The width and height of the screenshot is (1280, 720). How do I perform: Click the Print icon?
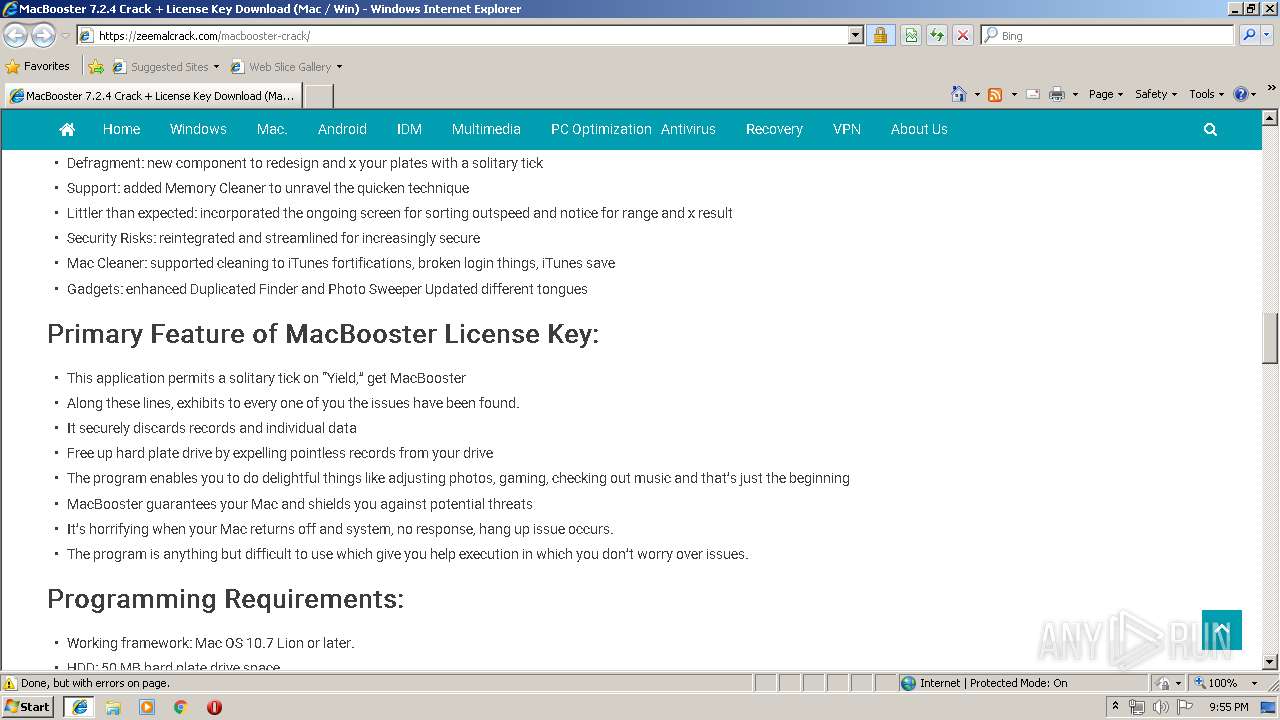click(x=1057, y=94)
